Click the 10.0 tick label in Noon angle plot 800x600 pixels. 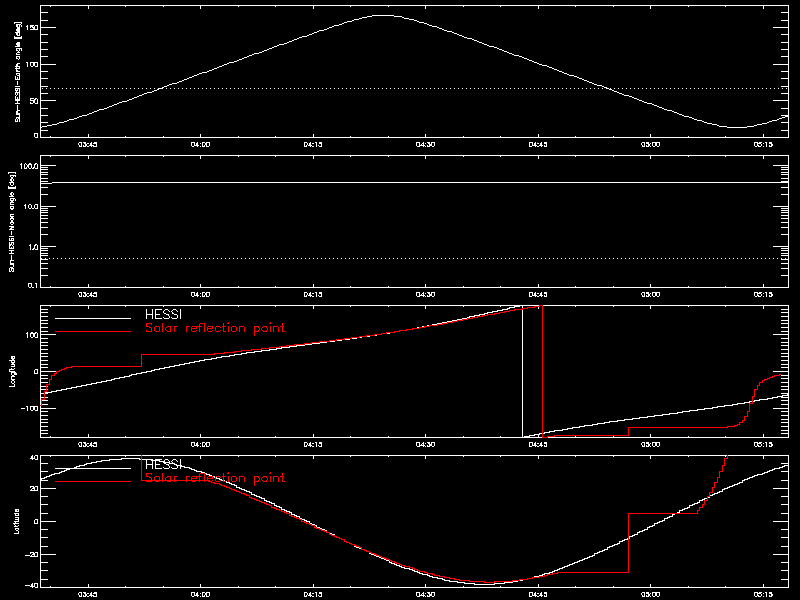(x=31, y=207)
